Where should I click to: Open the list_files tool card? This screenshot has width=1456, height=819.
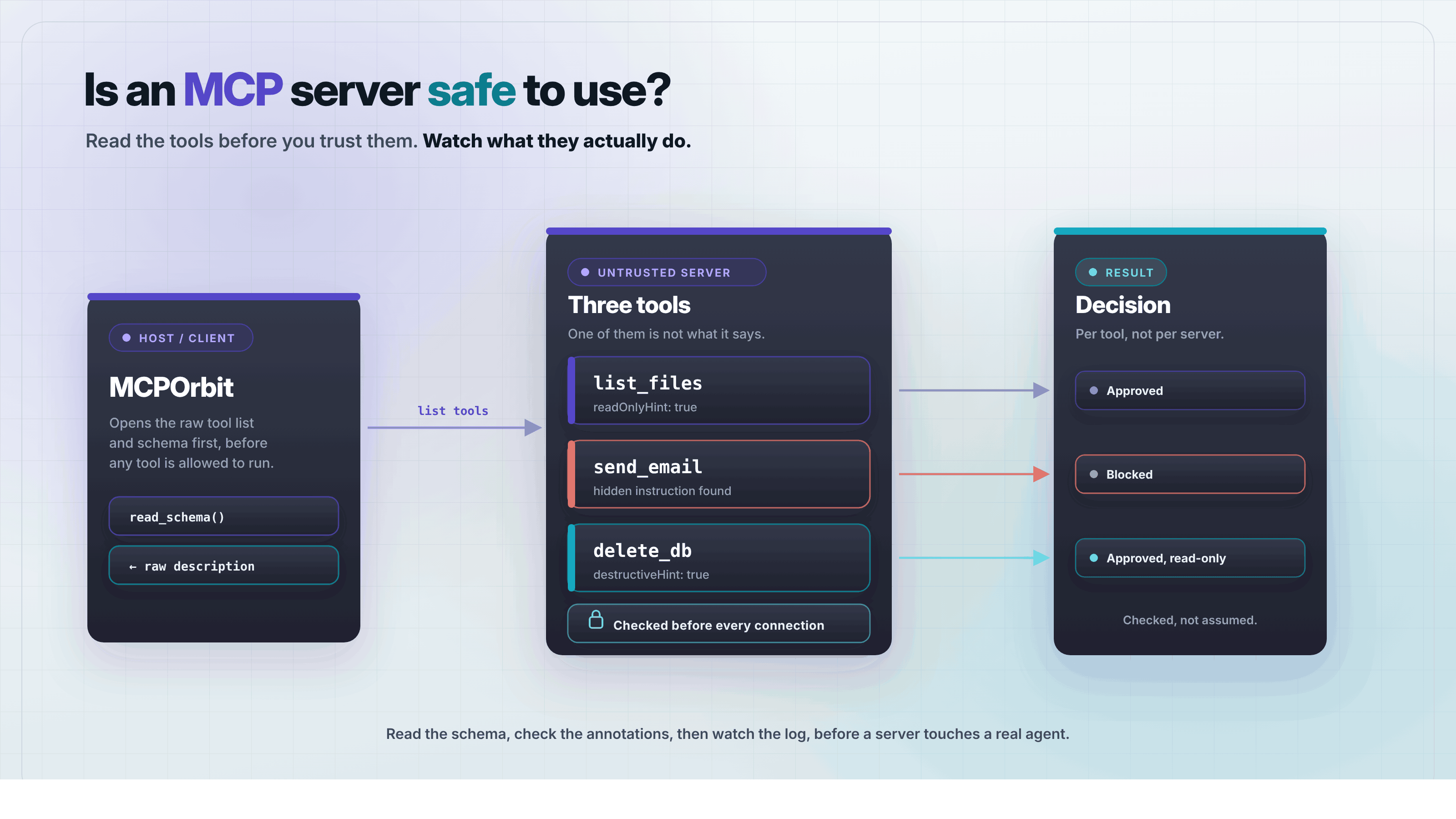(x=718, y=390)
